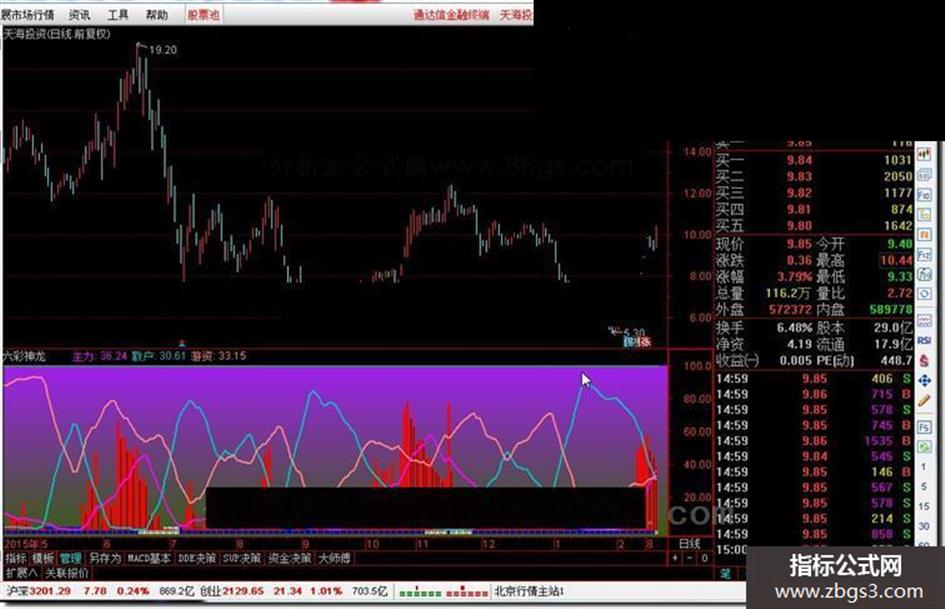Select the pencil drawing tool icon
This screenshot has height=609, width=945.
[924, 400]
